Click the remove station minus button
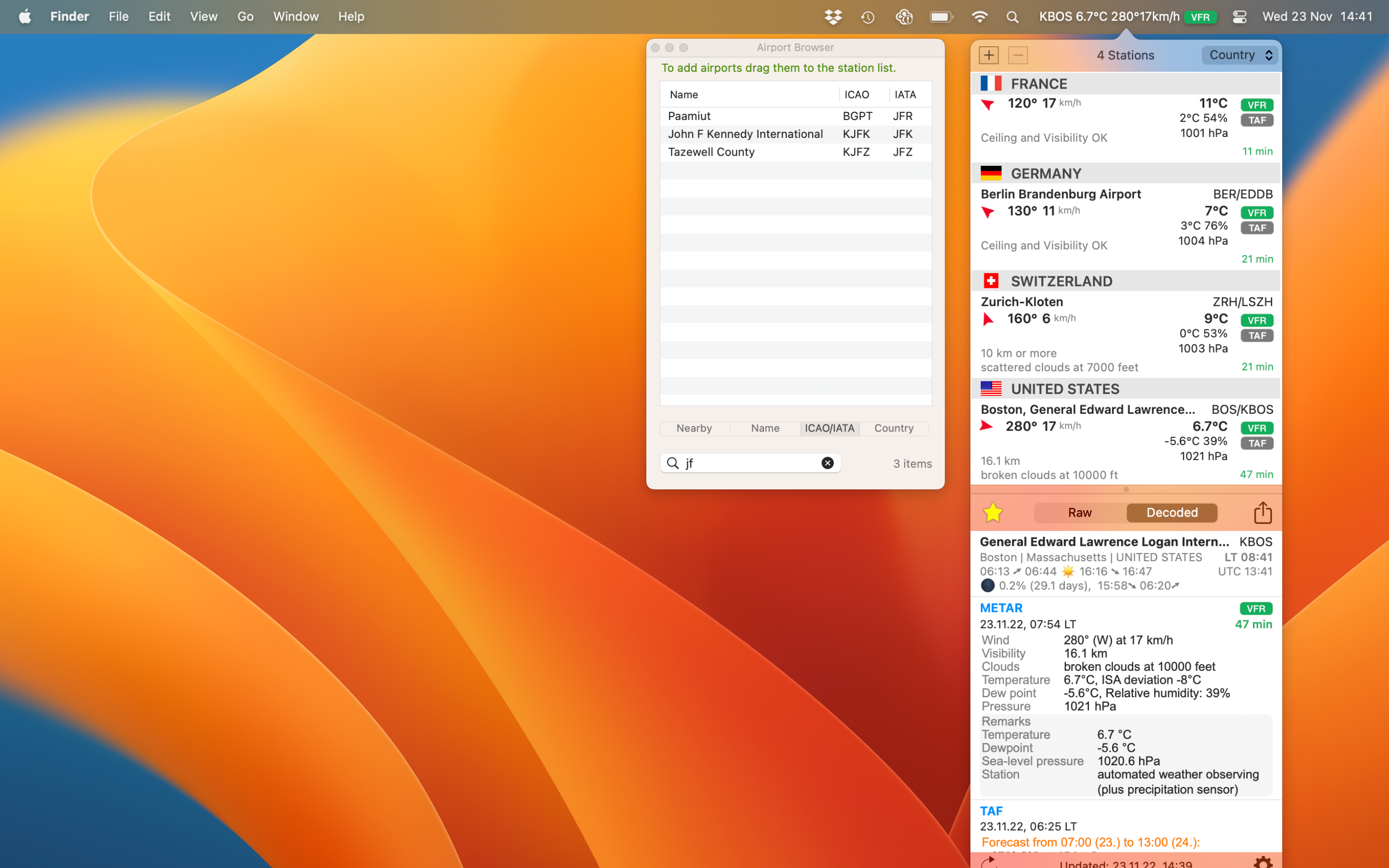 point(1018,55)
